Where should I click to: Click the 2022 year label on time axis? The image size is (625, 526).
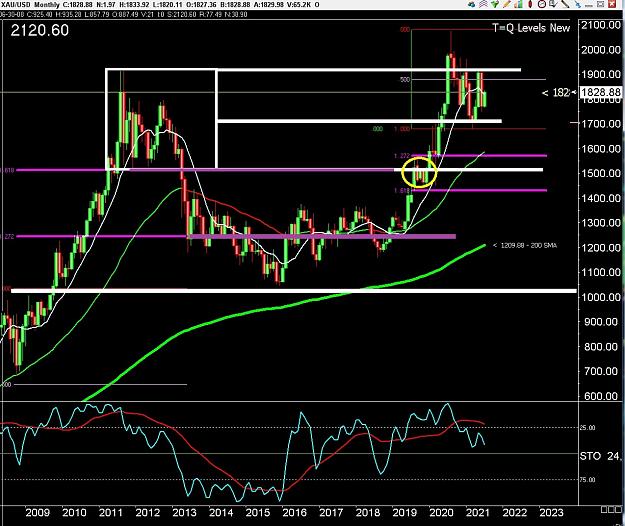(515, 512)
